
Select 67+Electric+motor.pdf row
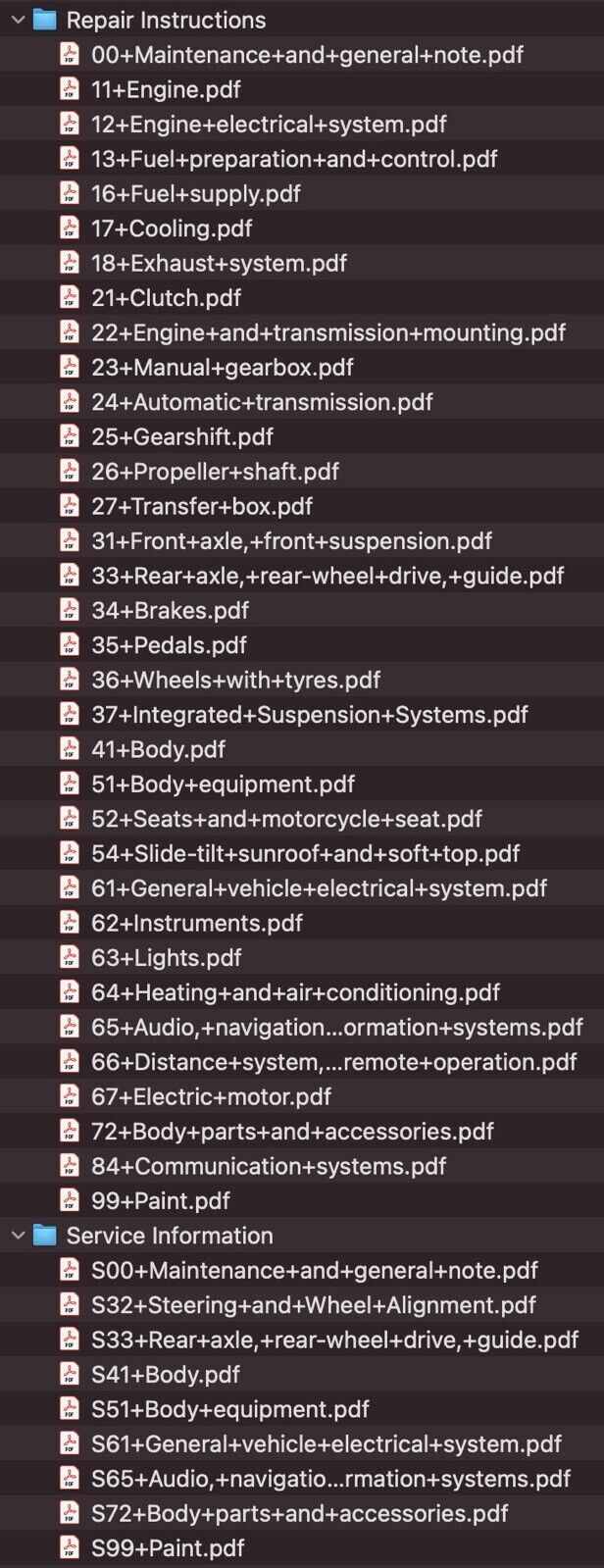211,1096
